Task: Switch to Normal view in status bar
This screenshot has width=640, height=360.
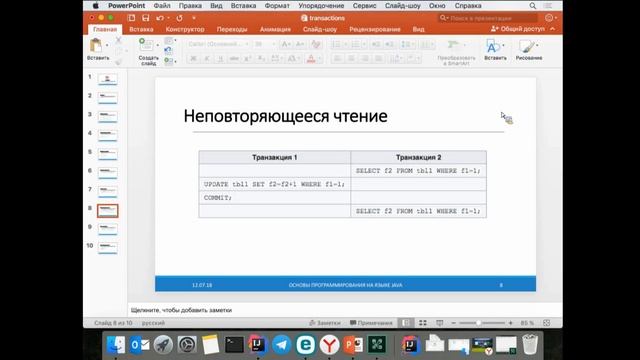Action: tap(406, 323)
